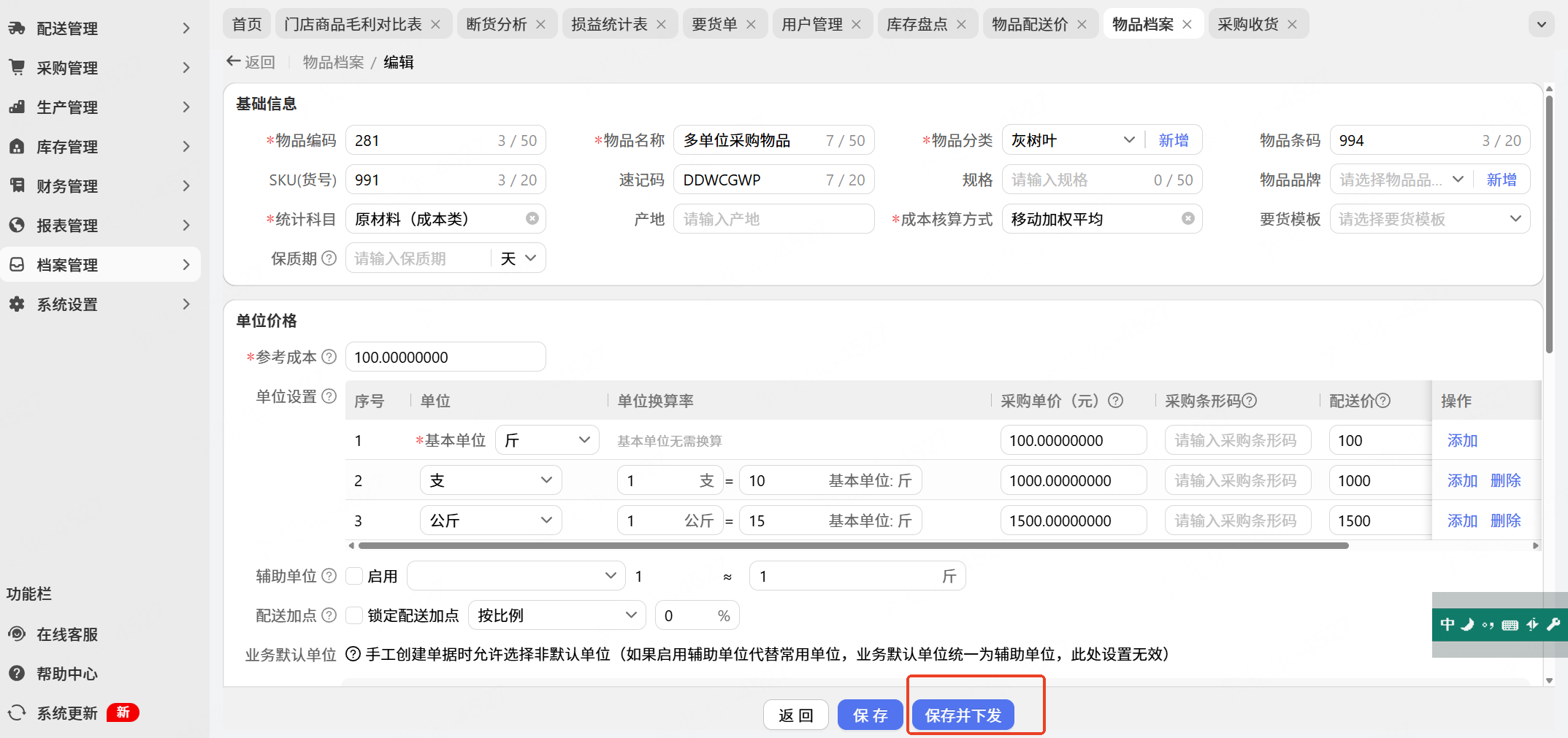
Task: Click the 系统更新 refresh icon
Action: [17, 713]
